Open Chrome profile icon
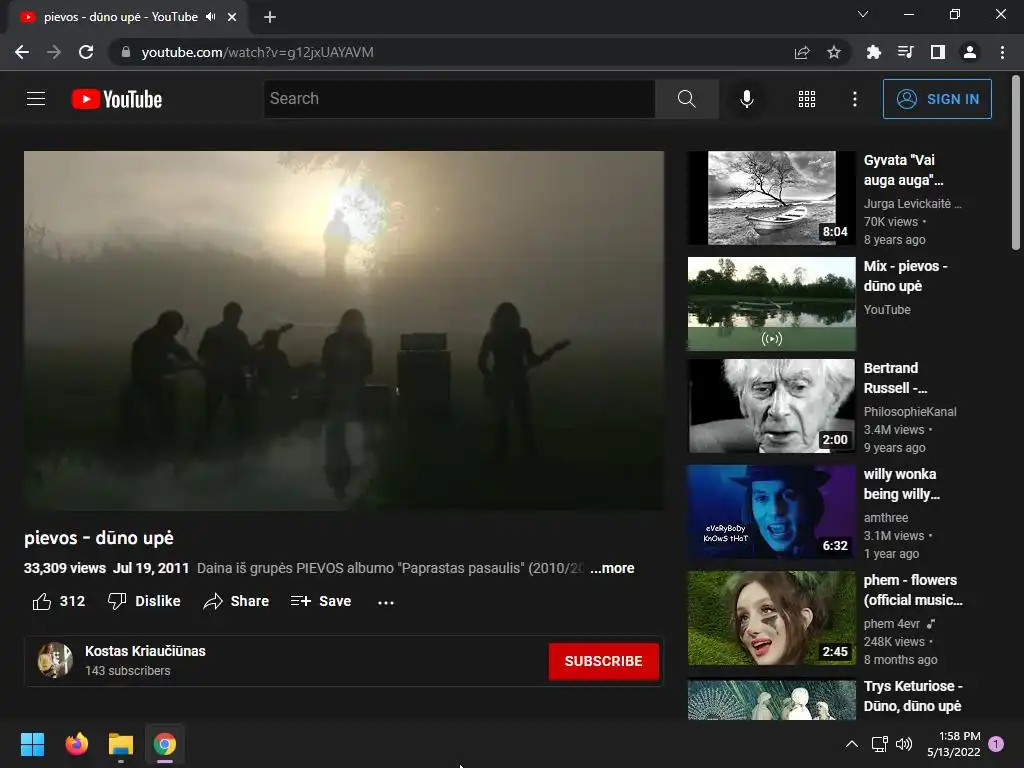Screen dimensions: 1024x768 click(970, 52)
